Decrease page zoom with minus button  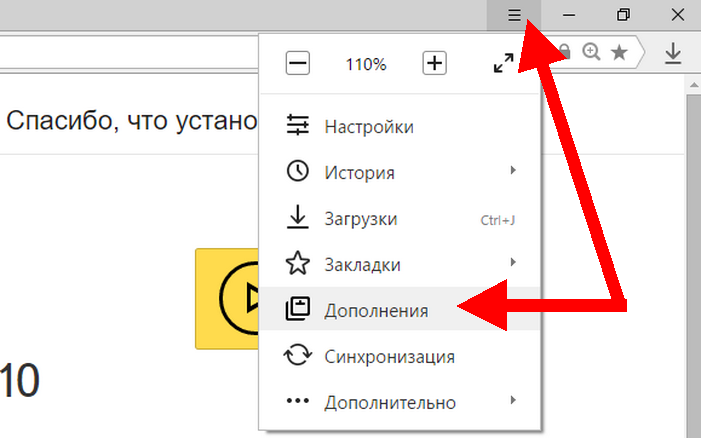[298, 64]
